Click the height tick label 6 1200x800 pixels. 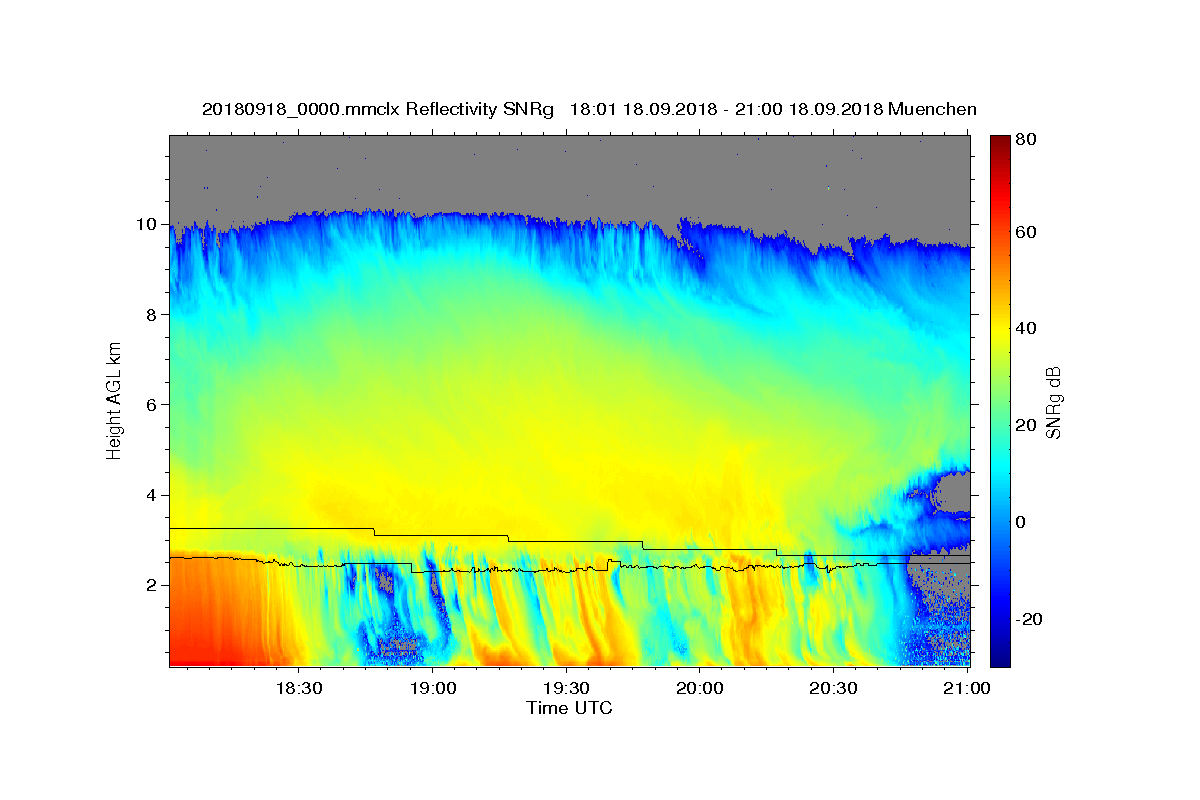(152, 404)
